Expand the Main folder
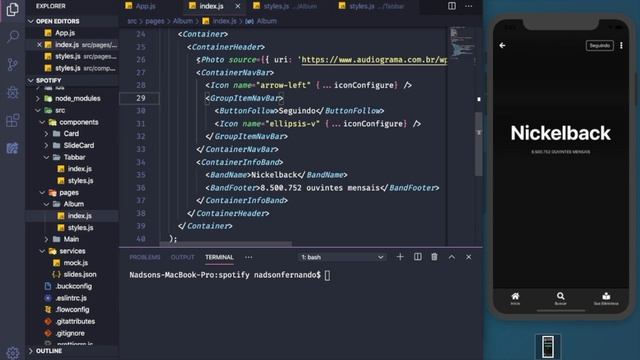This screenshot has height=360, width=640. 46,239
